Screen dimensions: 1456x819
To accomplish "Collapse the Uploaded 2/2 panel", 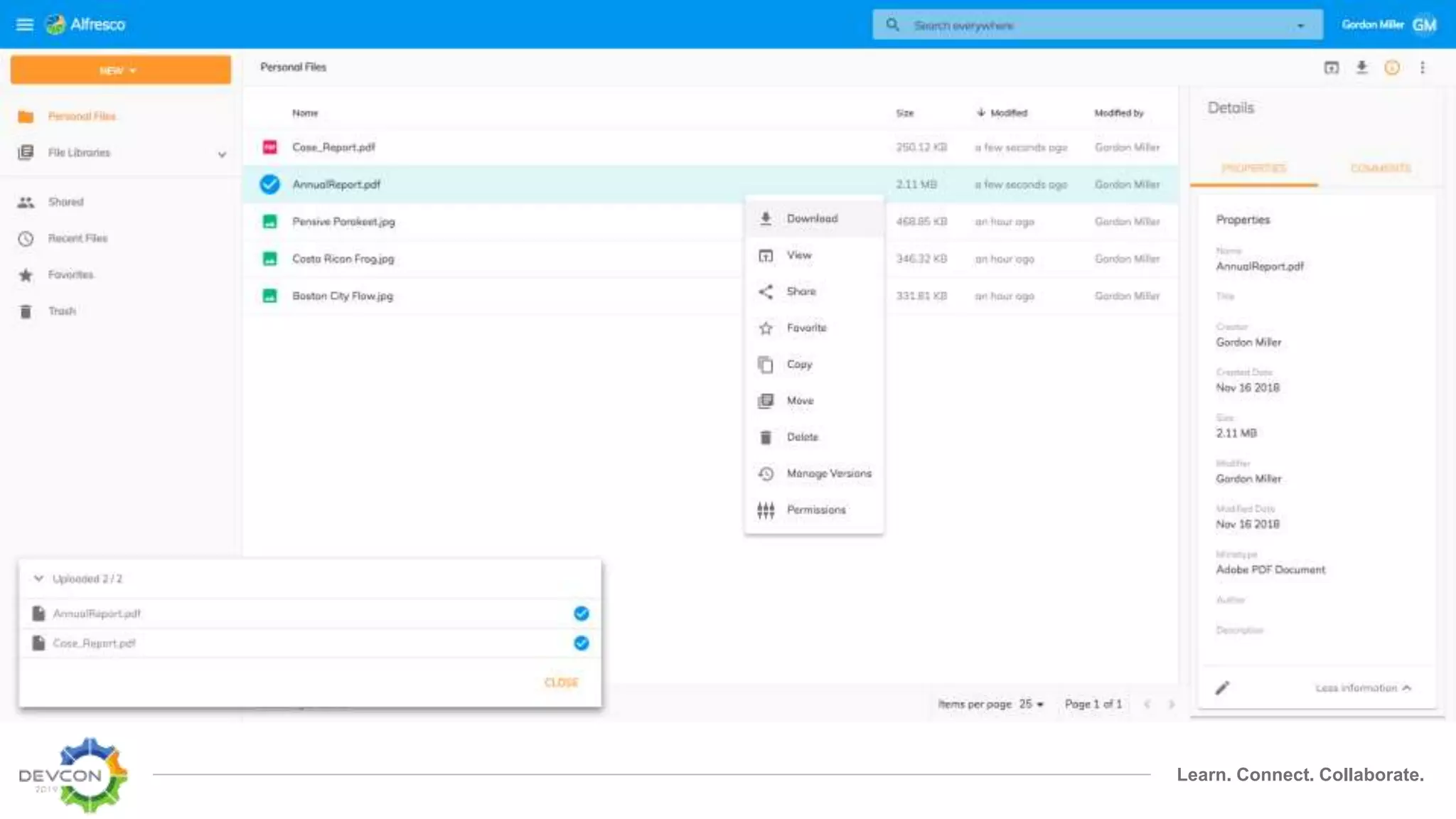I will click(38, 579).
